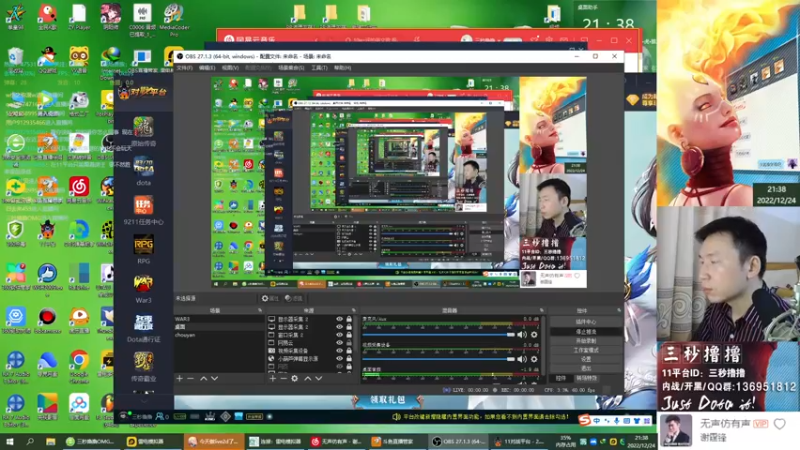The image size is (800, 450).
Task: Select the WAR3 scene
Action: (x=219, y=319)
